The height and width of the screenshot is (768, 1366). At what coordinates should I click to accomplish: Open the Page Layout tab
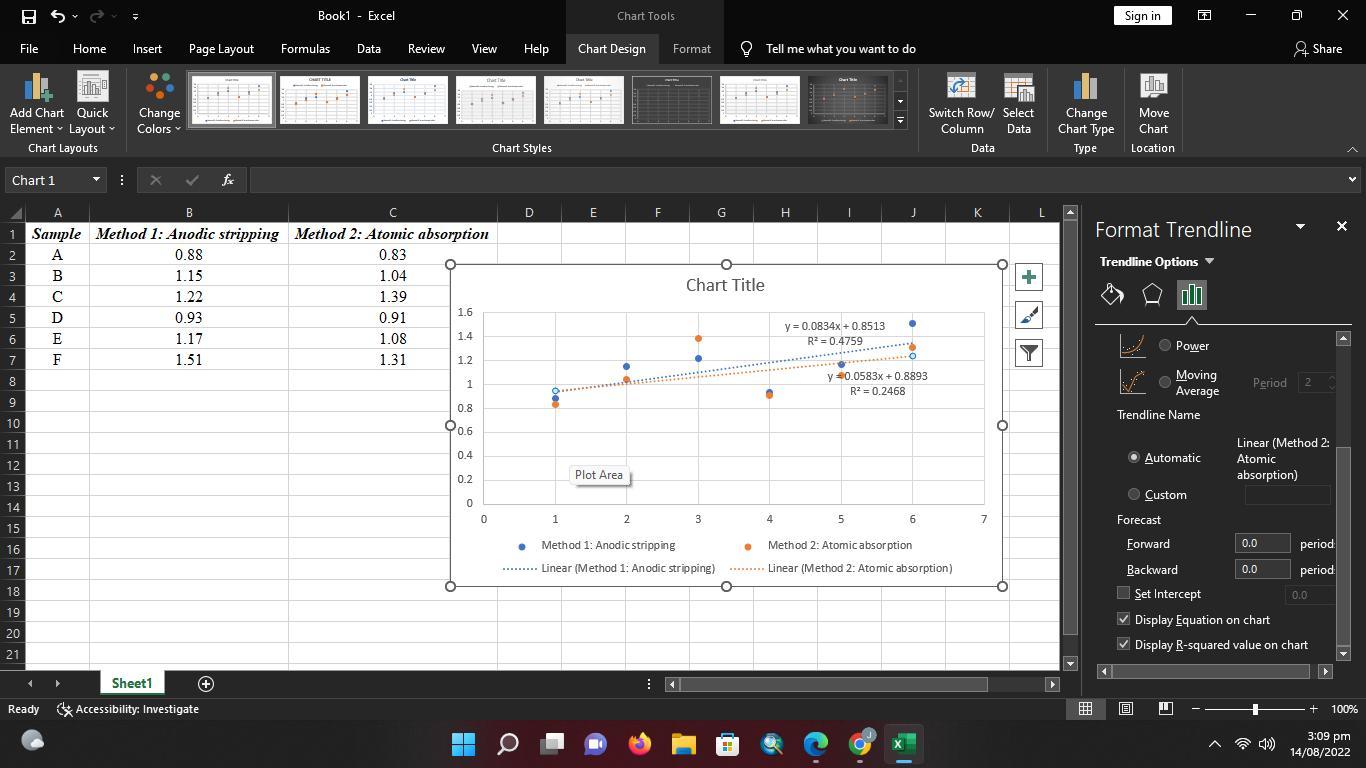pyautogui.click(x=221, y=49)
